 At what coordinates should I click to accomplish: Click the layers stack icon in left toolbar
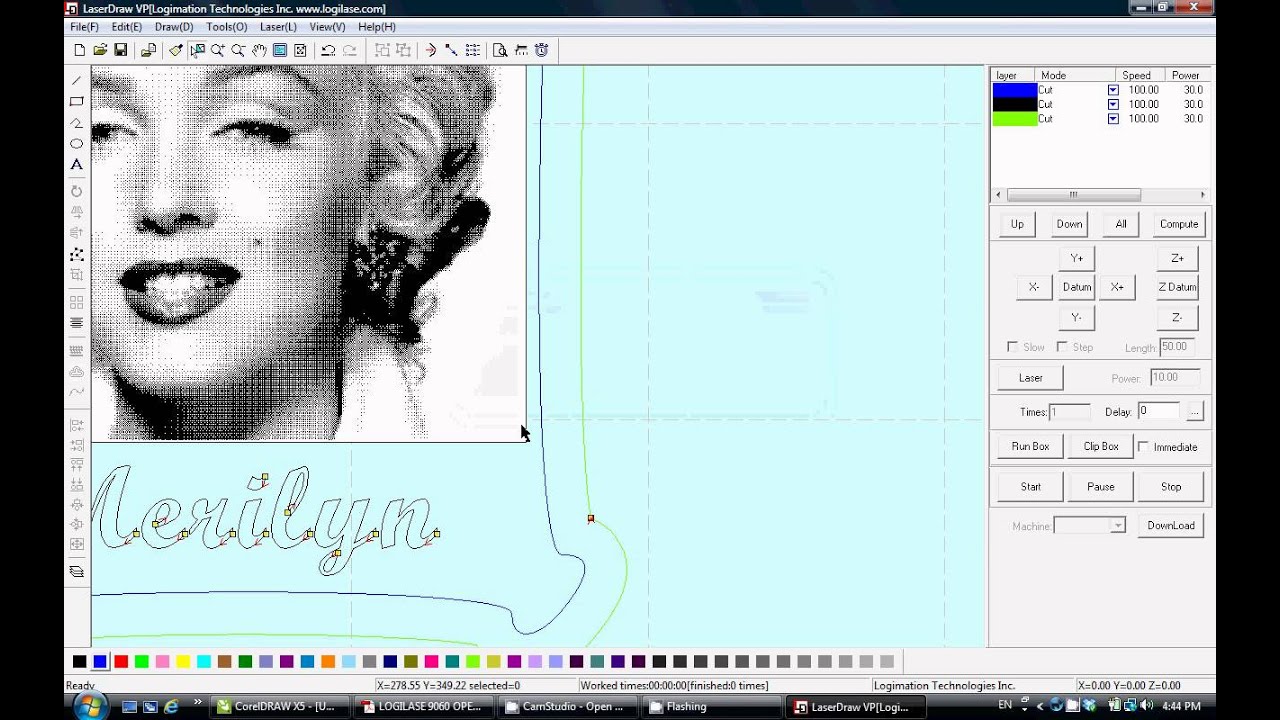(x=77, y=572)
